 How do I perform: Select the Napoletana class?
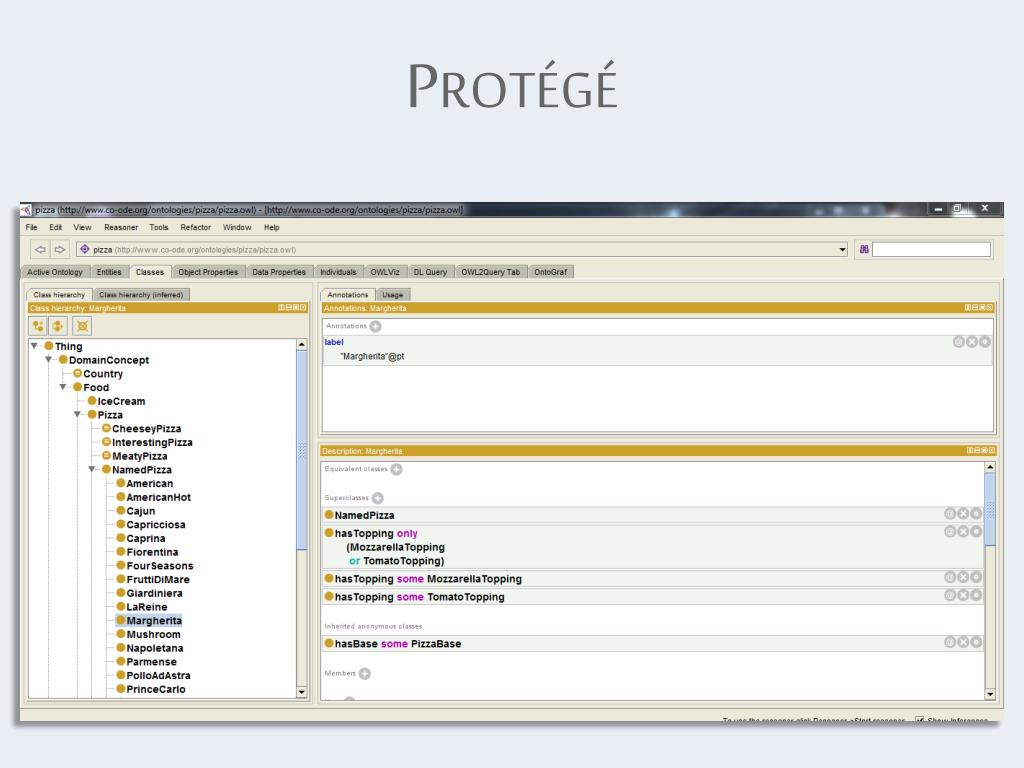(154, 648)
